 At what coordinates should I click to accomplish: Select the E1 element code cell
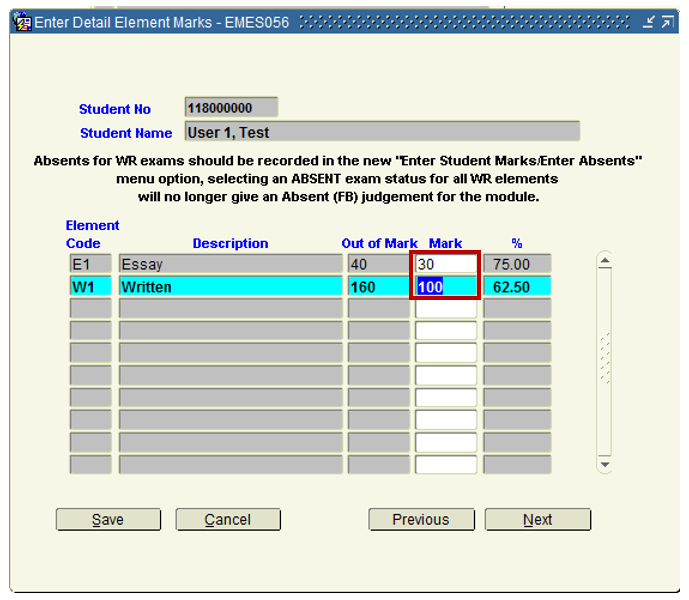pyautogui.click(x=90, y=265)
